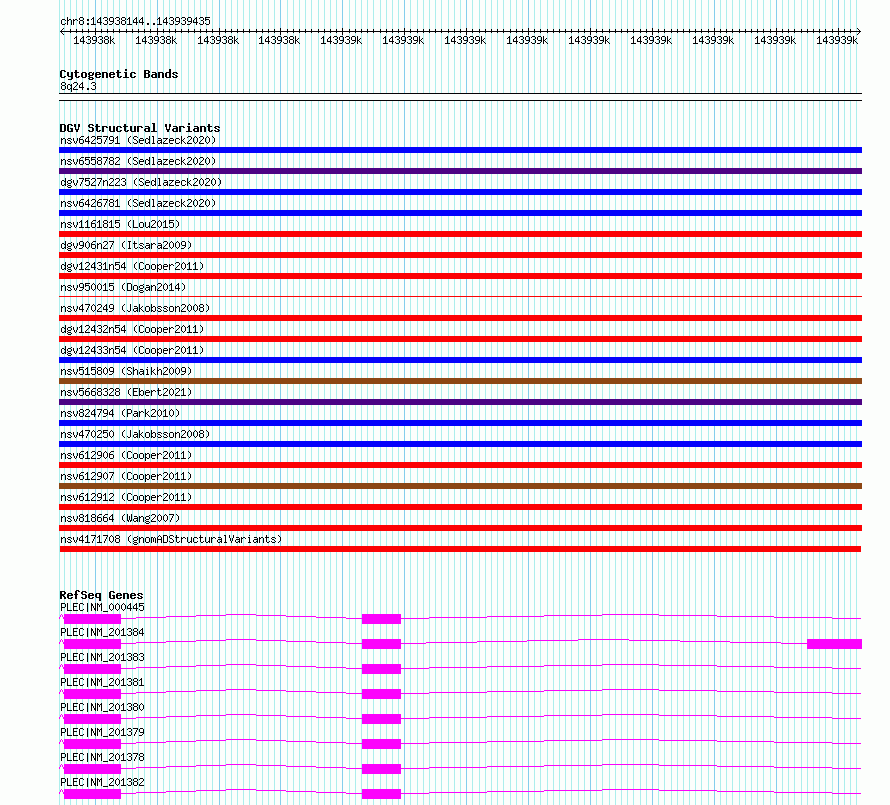This screenshot has height=805, width=890.
Task: Select first exon block of PLEC|NM_201383
Action: (x=93, y=669)
